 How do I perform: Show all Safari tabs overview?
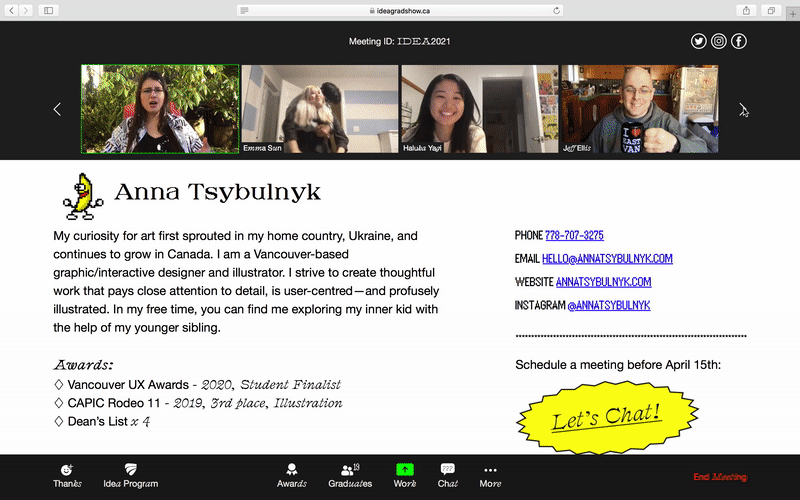(x=771, y=10)
